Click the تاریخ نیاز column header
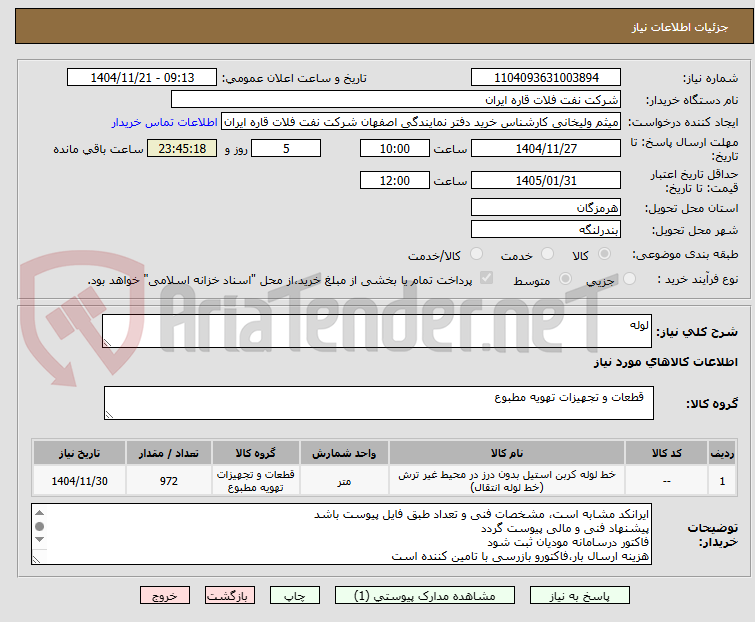The width and height of the screenshot is (755, 622). coord(79,453)
